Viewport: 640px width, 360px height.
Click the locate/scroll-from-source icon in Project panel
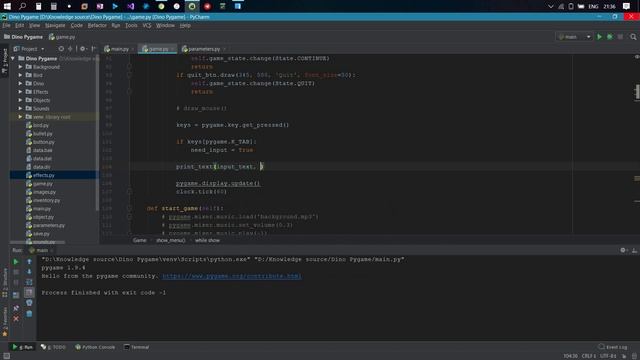[61, 49]
